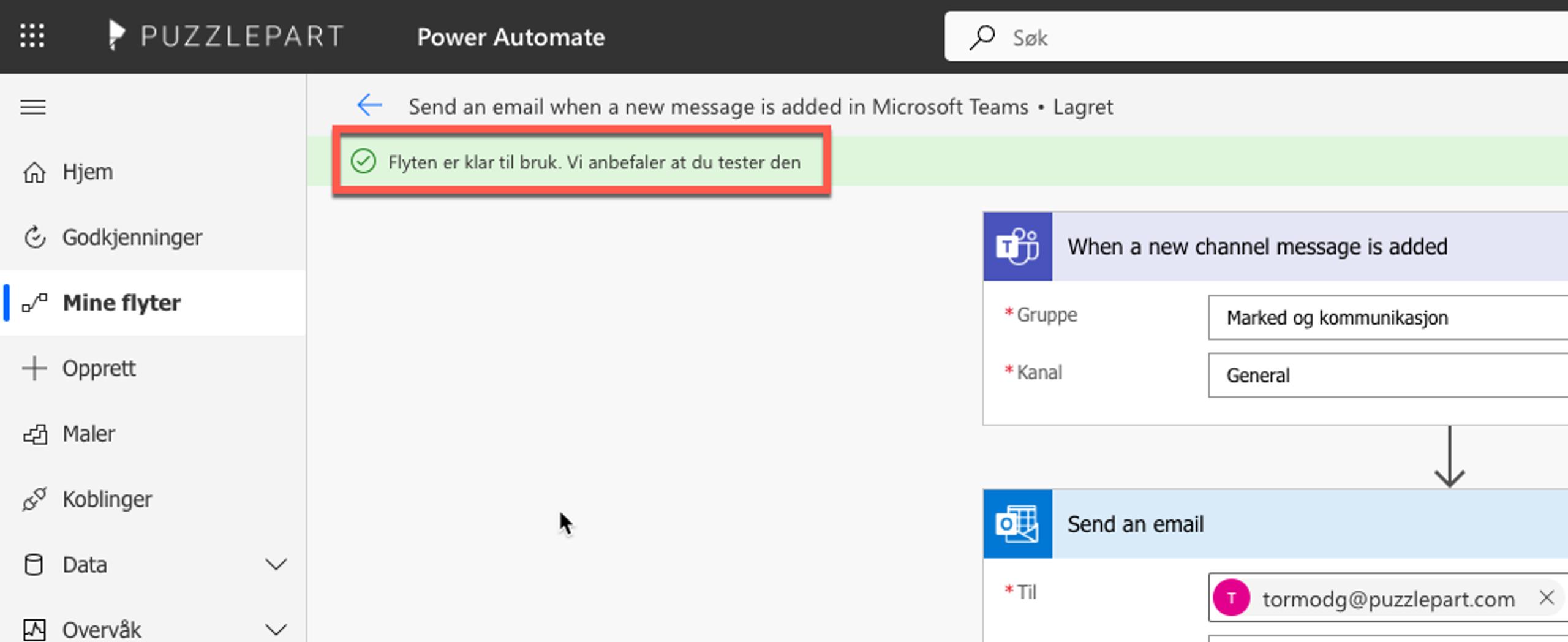Click the Puzzlepart logo
Screen dimensions: 1568x642
225,36
